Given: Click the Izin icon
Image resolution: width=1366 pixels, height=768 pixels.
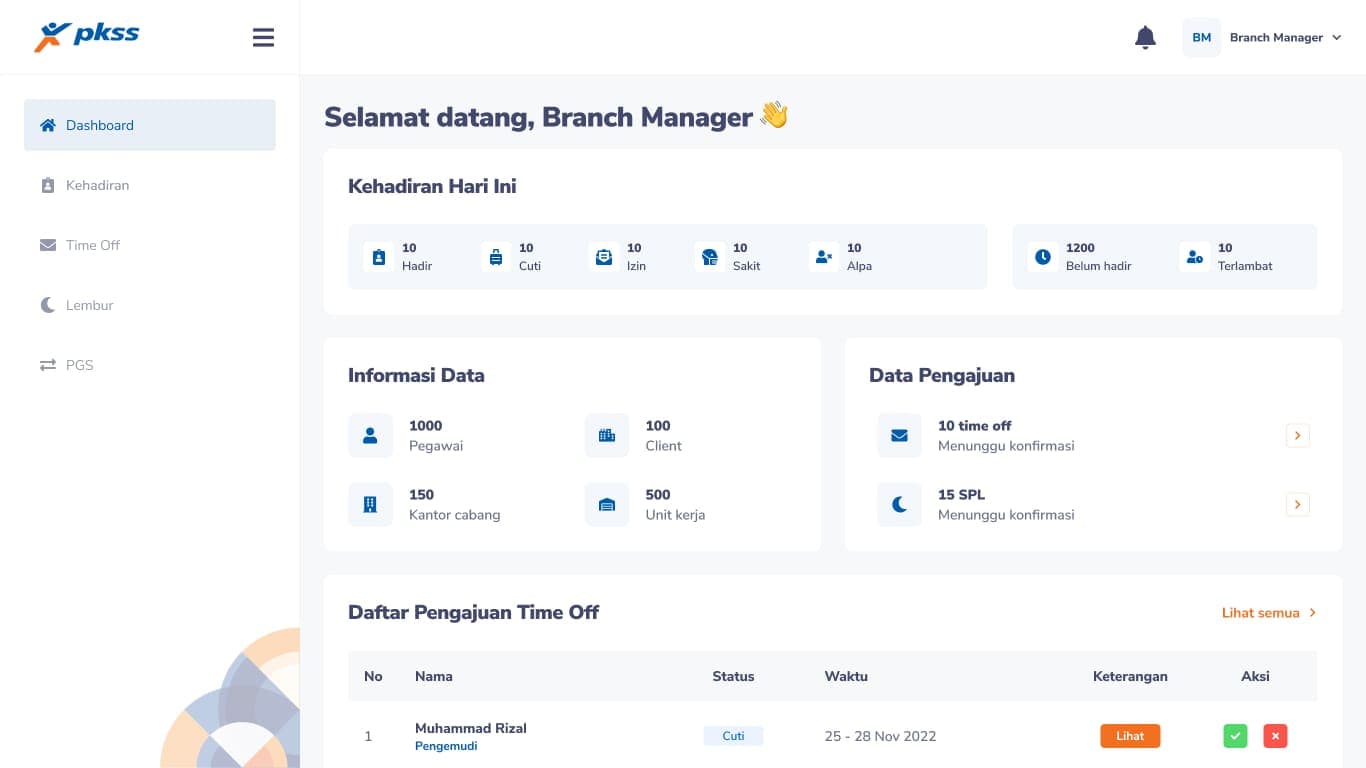Looking at the screenshot, I should point(604,257).
